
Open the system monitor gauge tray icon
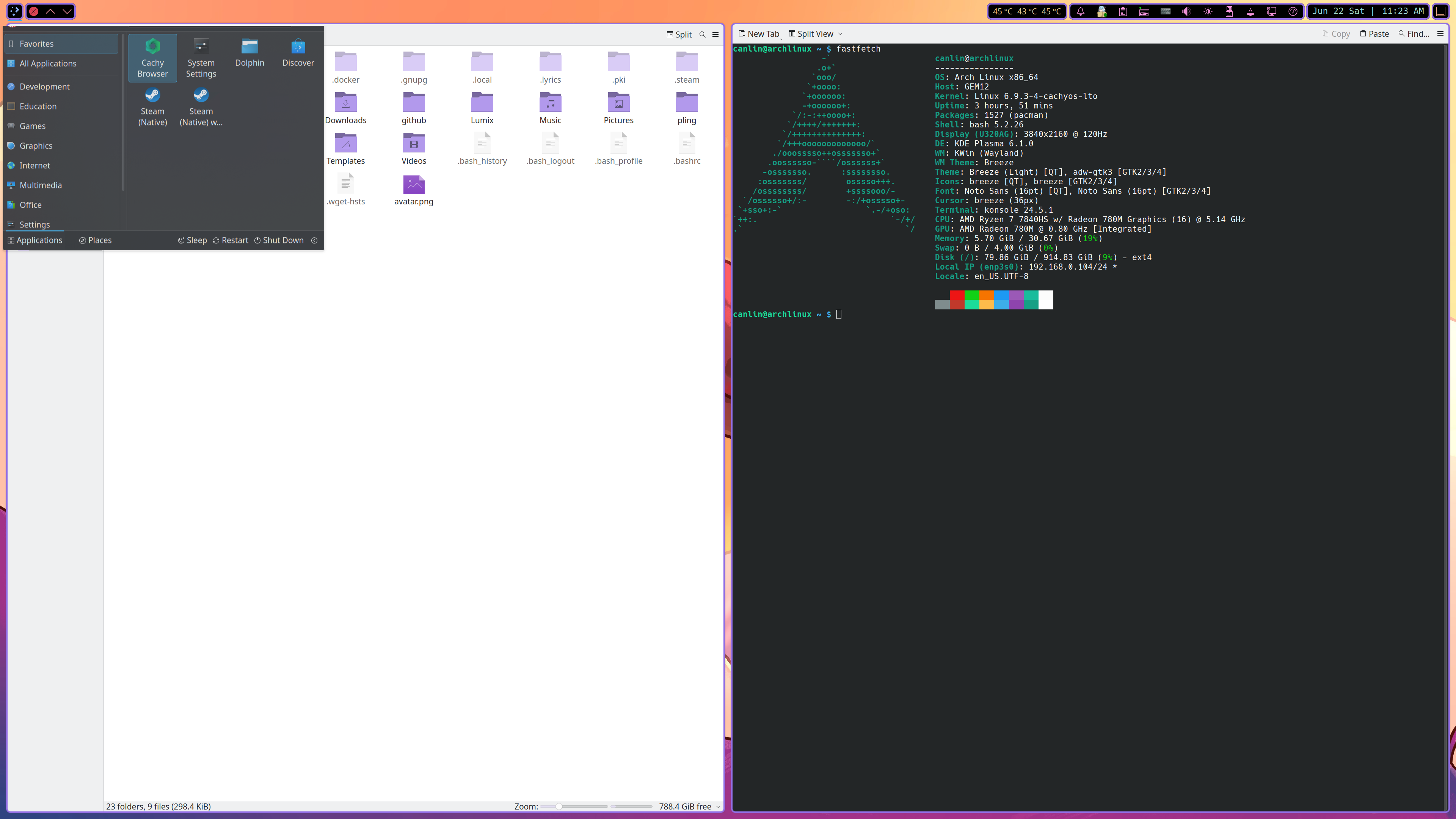(1293, 11)
